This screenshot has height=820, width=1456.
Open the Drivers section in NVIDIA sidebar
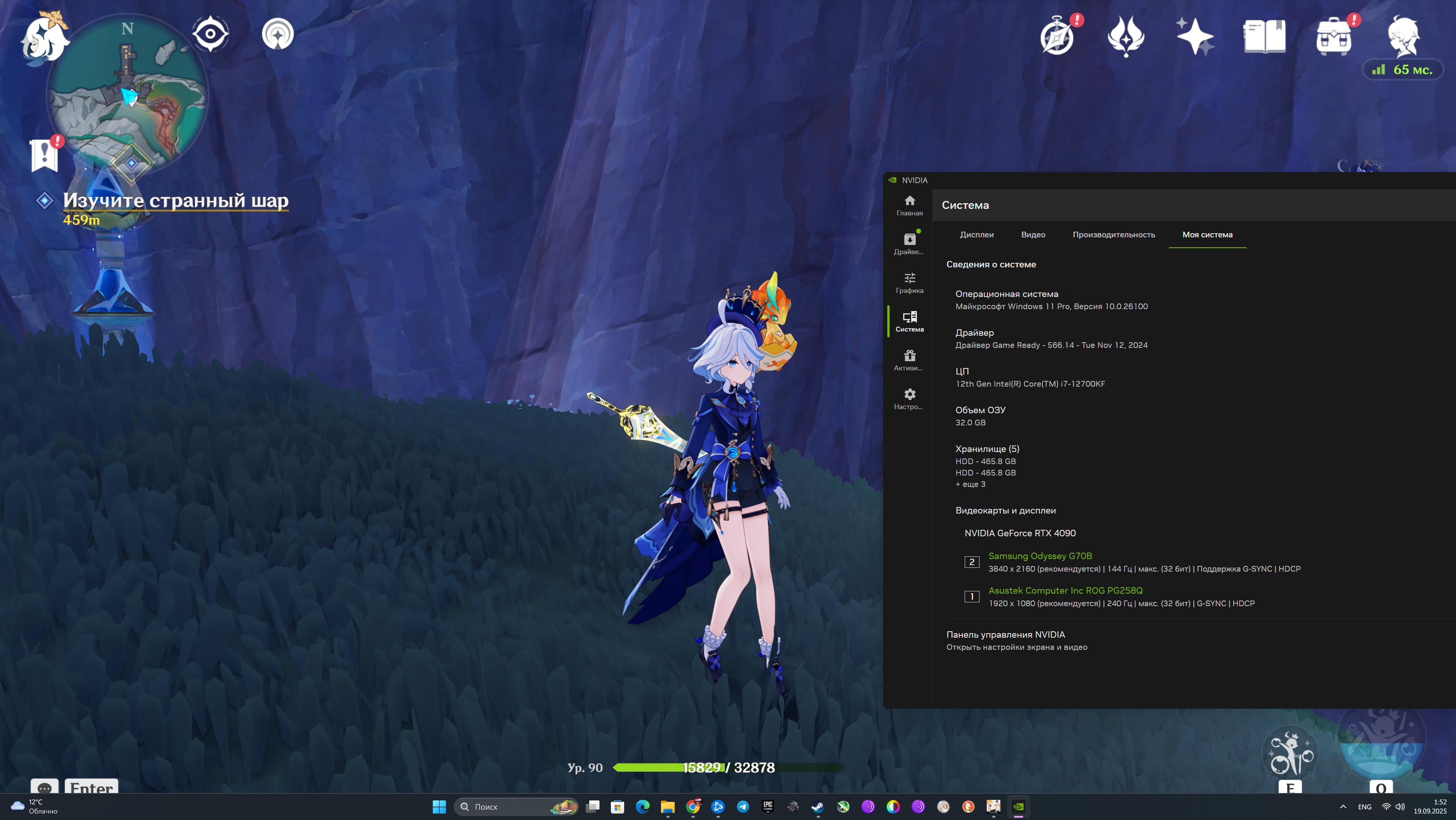click(909, 243)
